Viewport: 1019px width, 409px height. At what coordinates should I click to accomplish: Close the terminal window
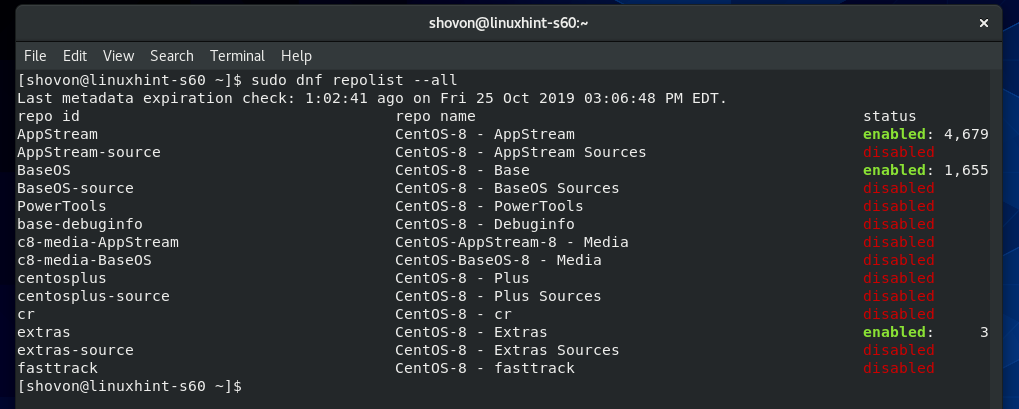[x=984, y=20]
